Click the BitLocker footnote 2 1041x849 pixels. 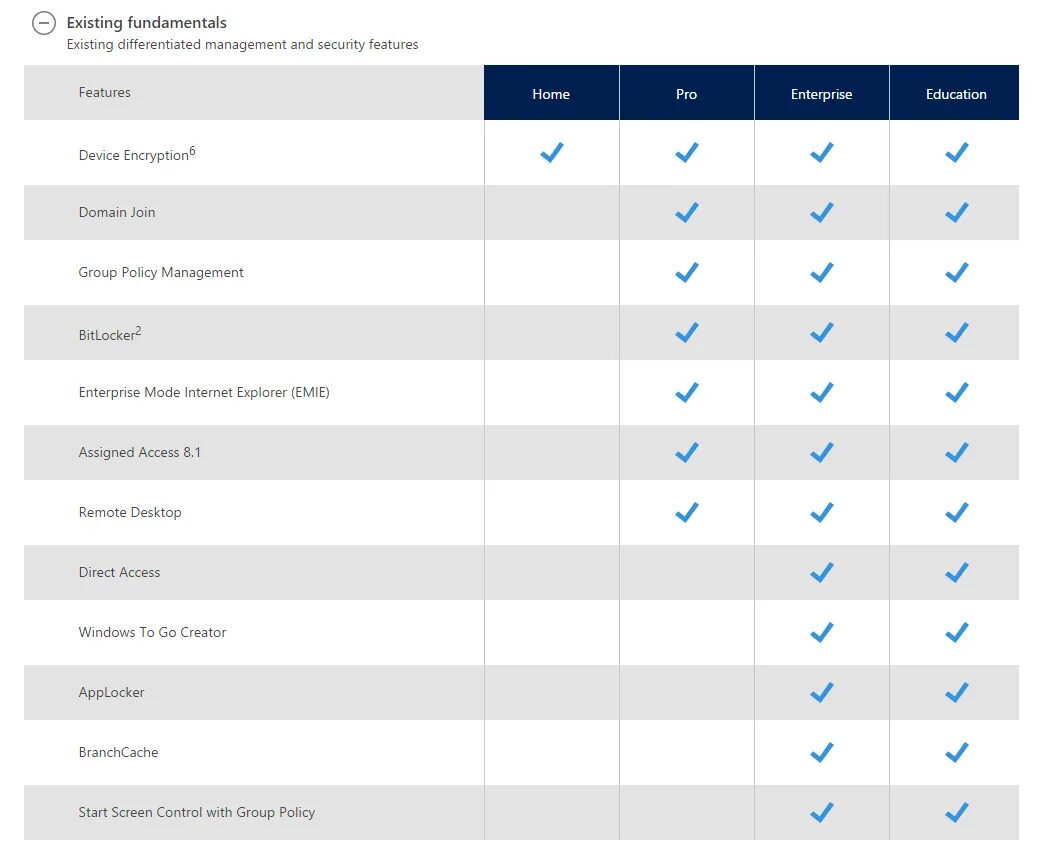point(138,331)
